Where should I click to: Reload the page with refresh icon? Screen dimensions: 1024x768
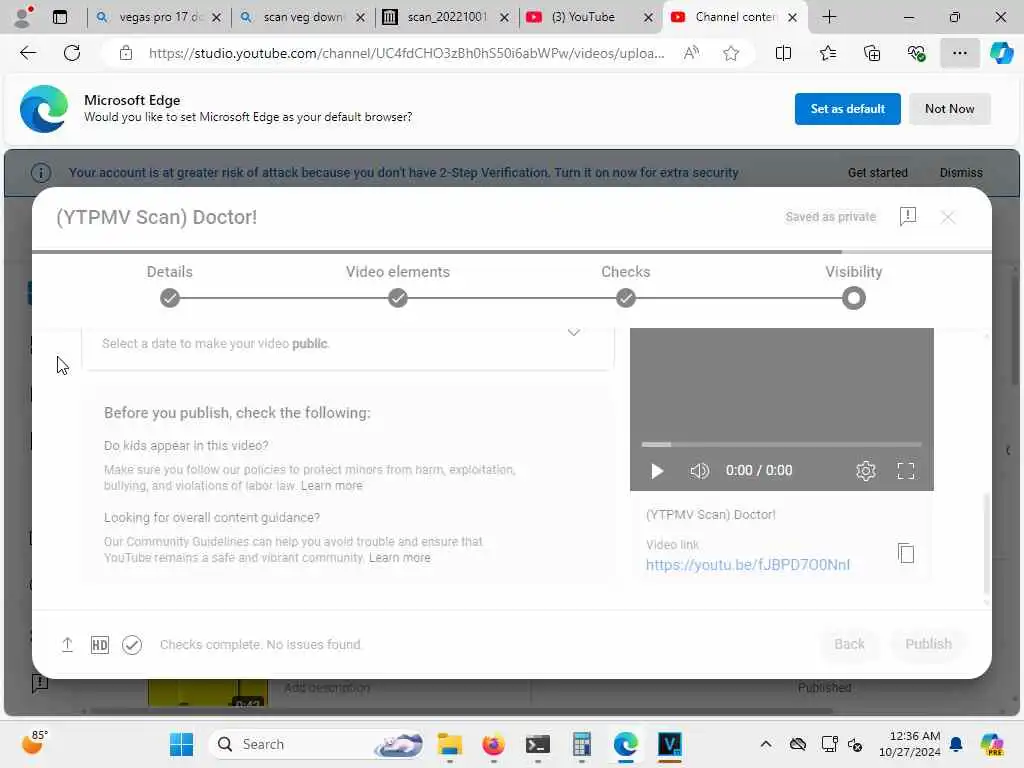click(72, 53)
